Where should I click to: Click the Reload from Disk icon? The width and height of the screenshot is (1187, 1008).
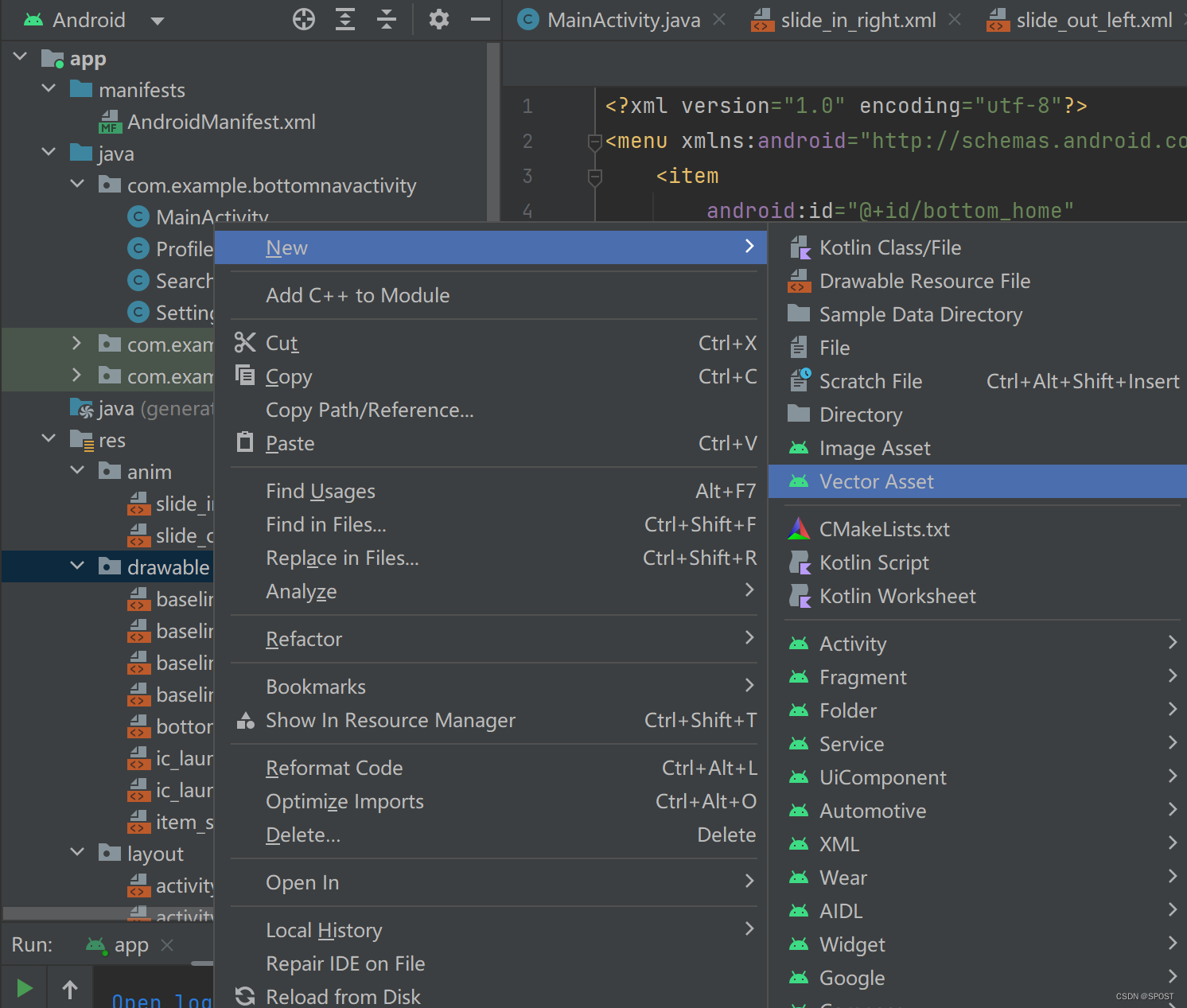coord(245,996)
